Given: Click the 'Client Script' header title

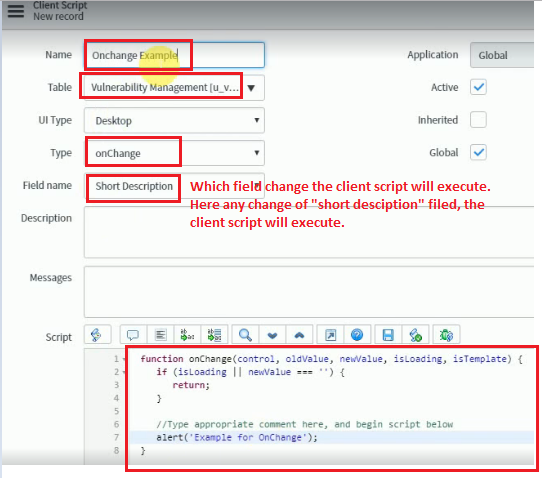Looking at the screenshot, I should click(x=60, y=5).
